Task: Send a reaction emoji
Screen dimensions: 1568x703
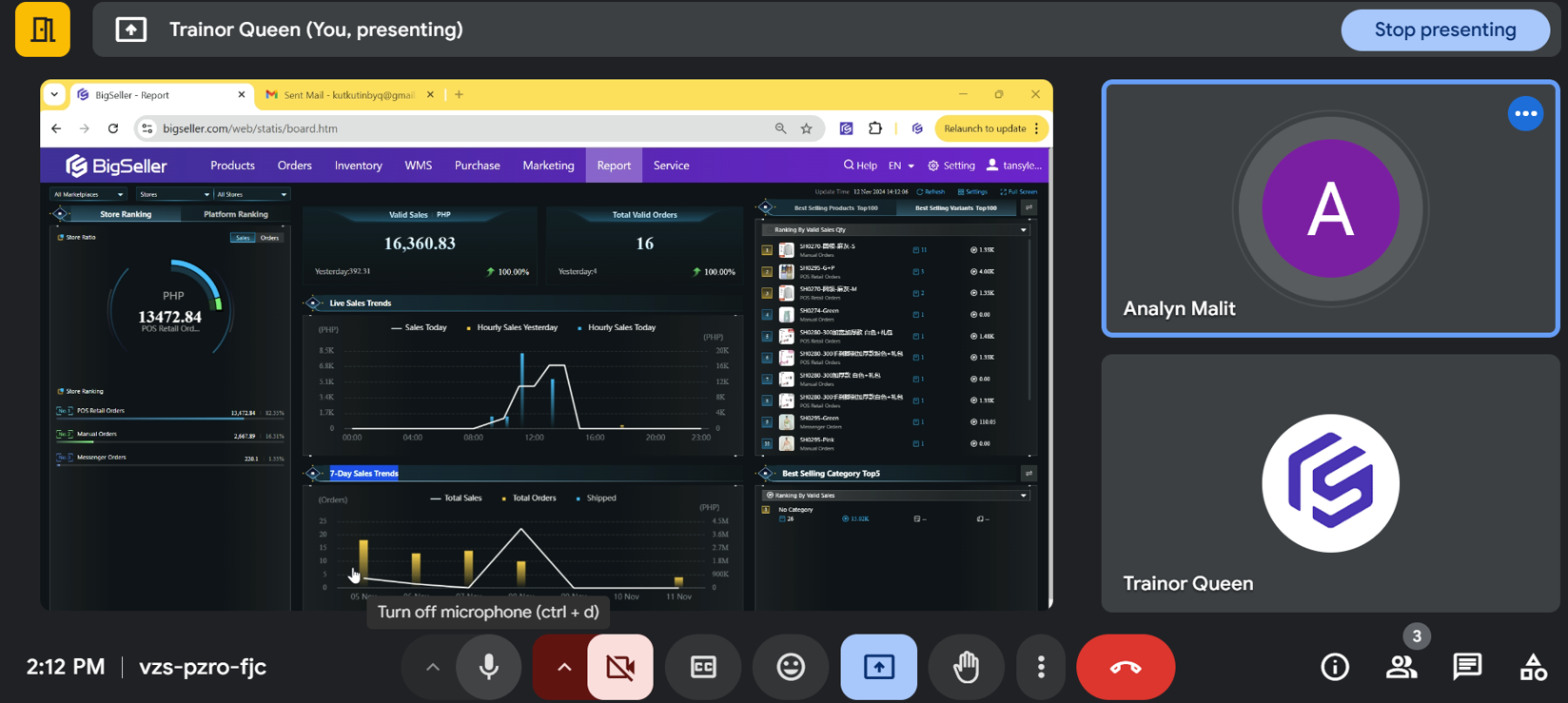Action: click(x=791, y=667)
